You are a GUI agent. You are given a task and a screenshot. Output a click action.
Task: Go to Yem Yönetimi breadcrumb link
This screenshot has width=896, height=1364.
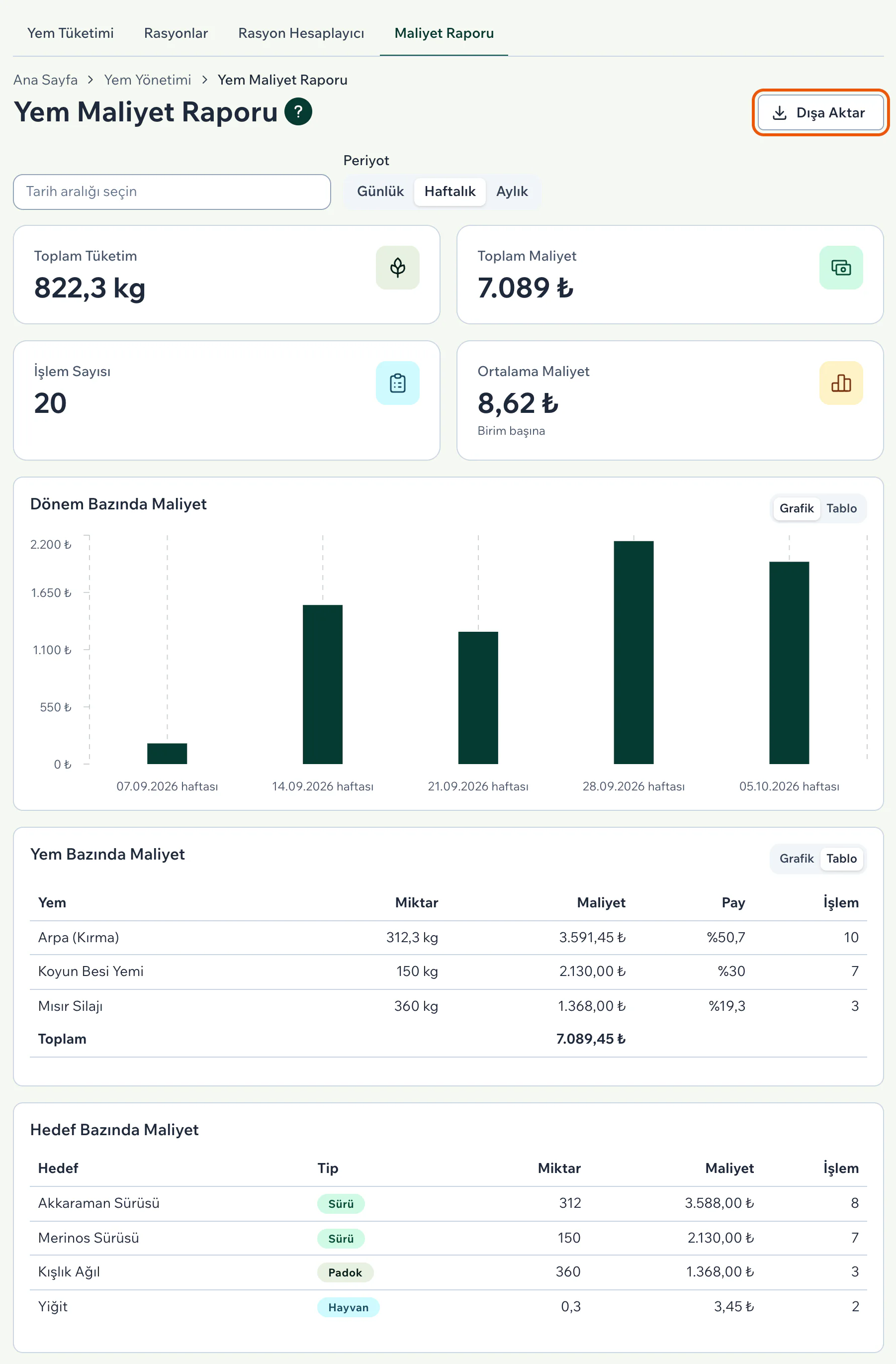147,80
